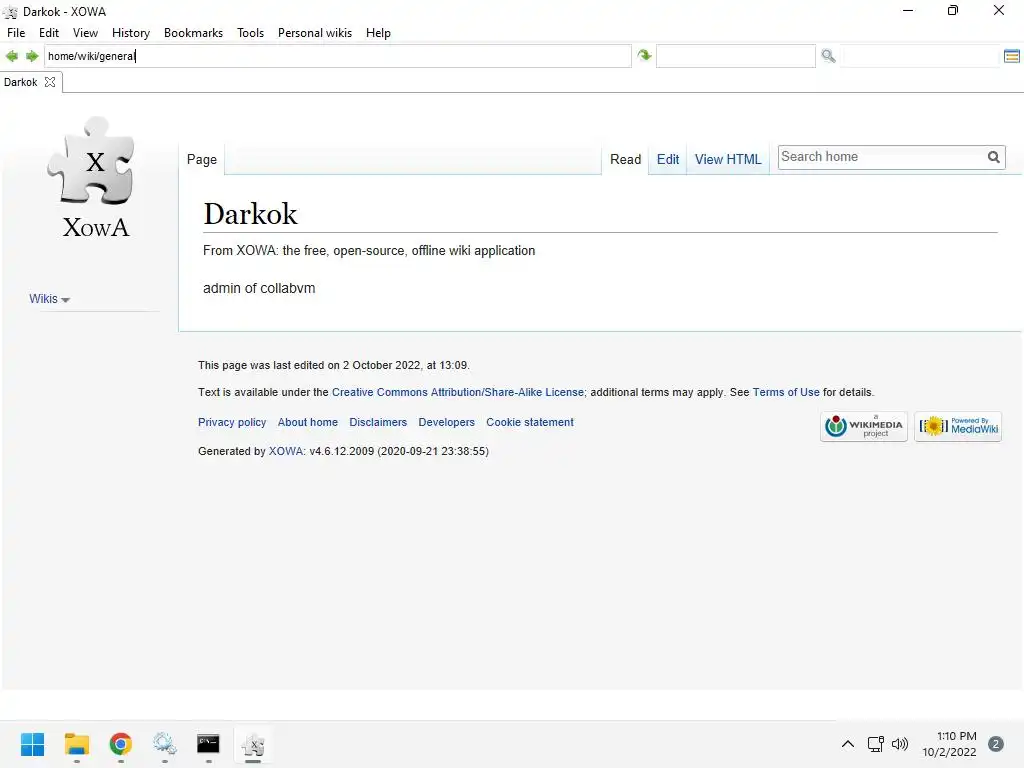The width and height of the screenshot is (1024, 768).
Task: Click the Darkok page heading
Action: pos(250,214)
